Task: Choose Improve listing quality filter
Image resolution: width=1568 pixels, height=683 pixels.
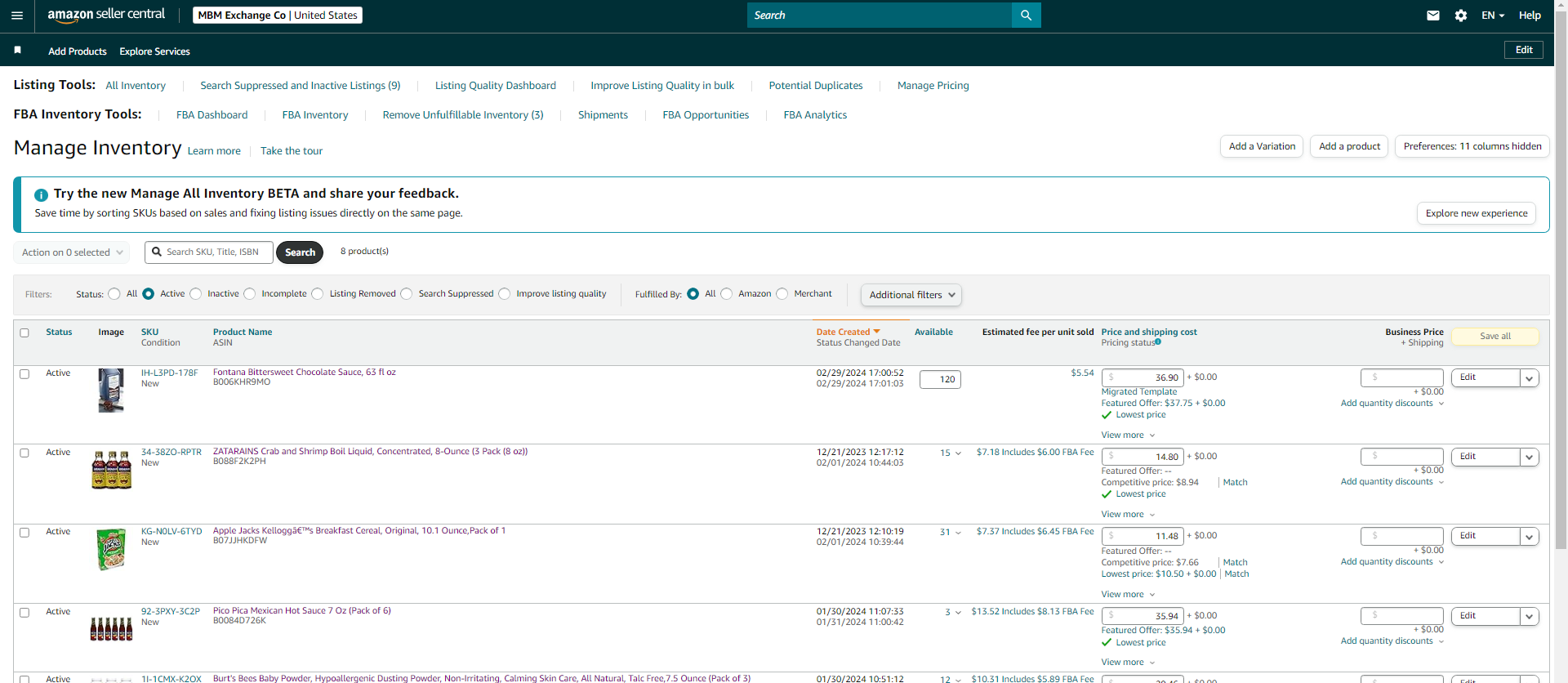Action: click(x=505, y=294)
